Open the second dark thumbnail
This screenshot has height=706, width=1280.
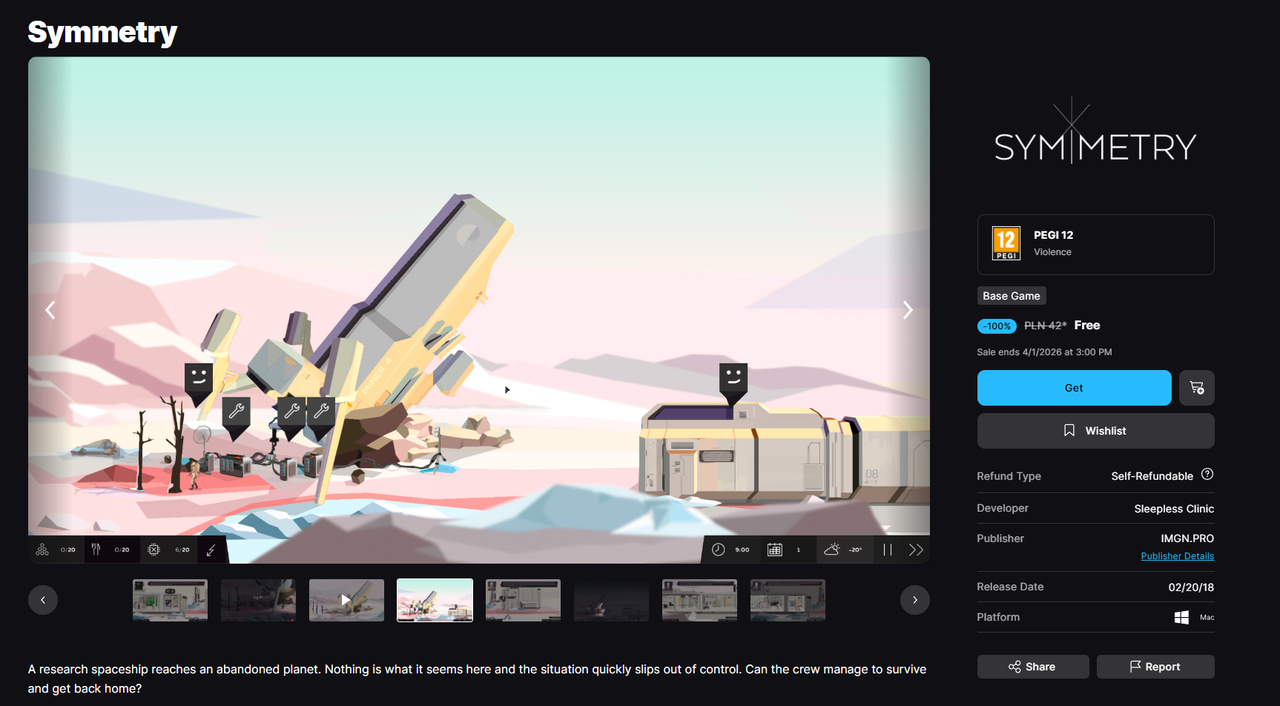coord(258,600)
